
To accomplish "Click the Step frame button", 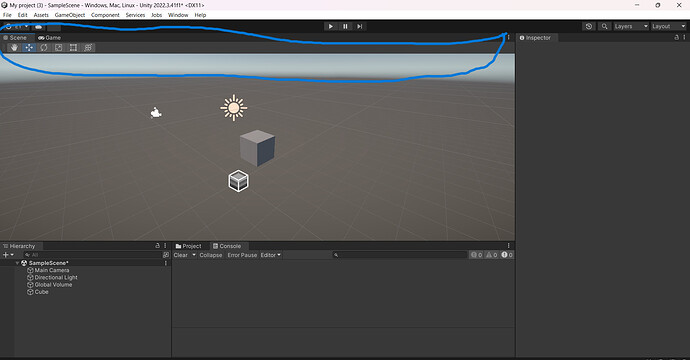I will (x=360, y=26).
